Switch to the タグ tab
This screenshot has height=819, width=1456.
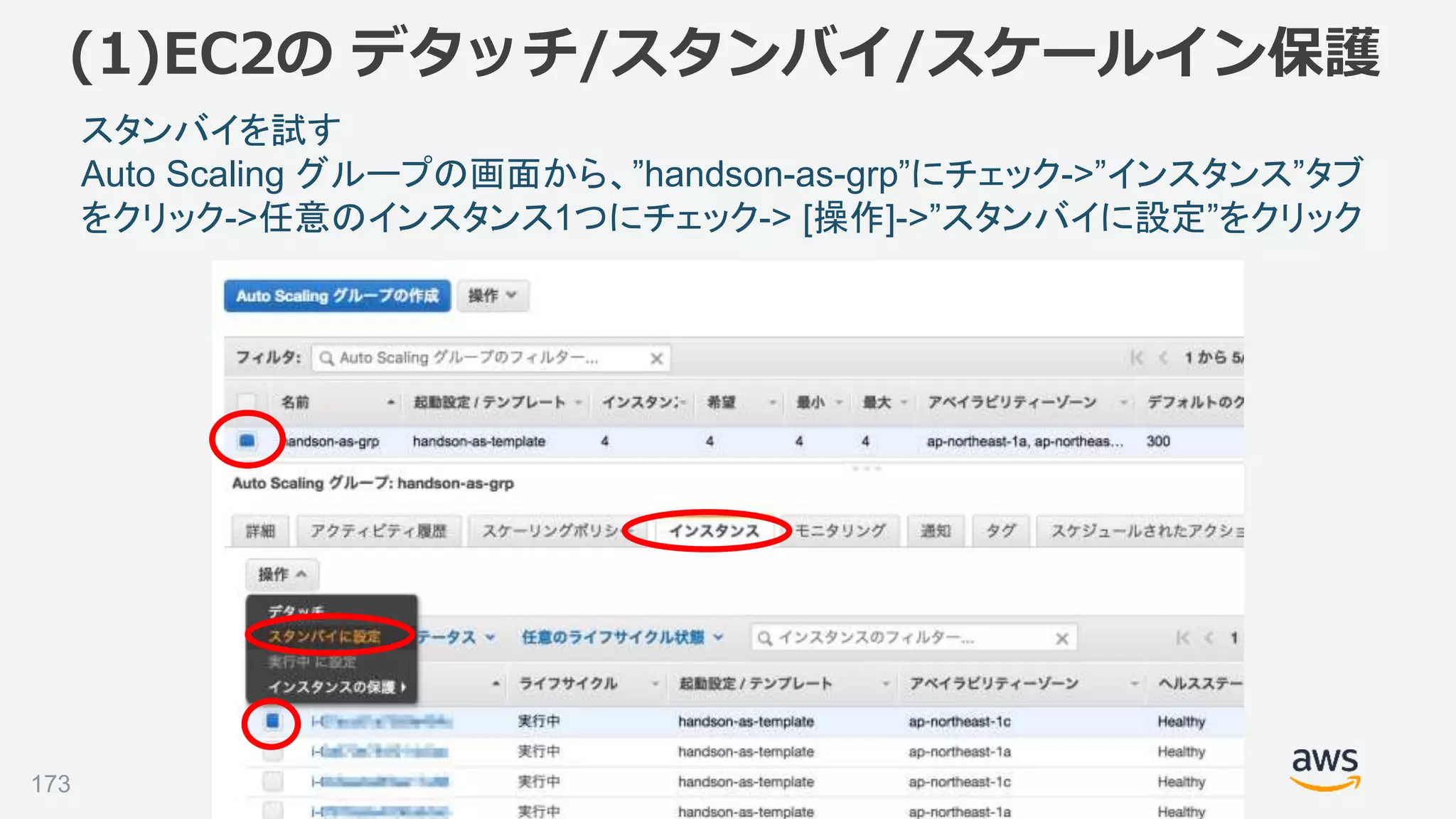pyautogui.click(x=1001, y=531)
